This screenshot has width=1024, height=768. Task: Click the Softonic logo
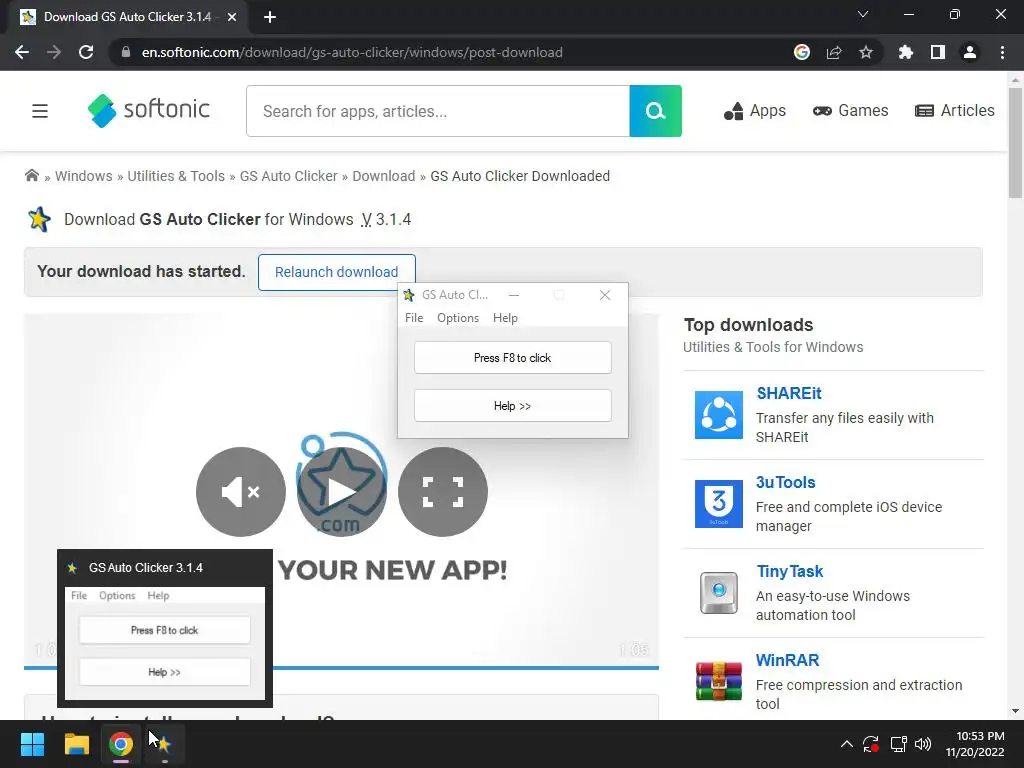point(149,110)
